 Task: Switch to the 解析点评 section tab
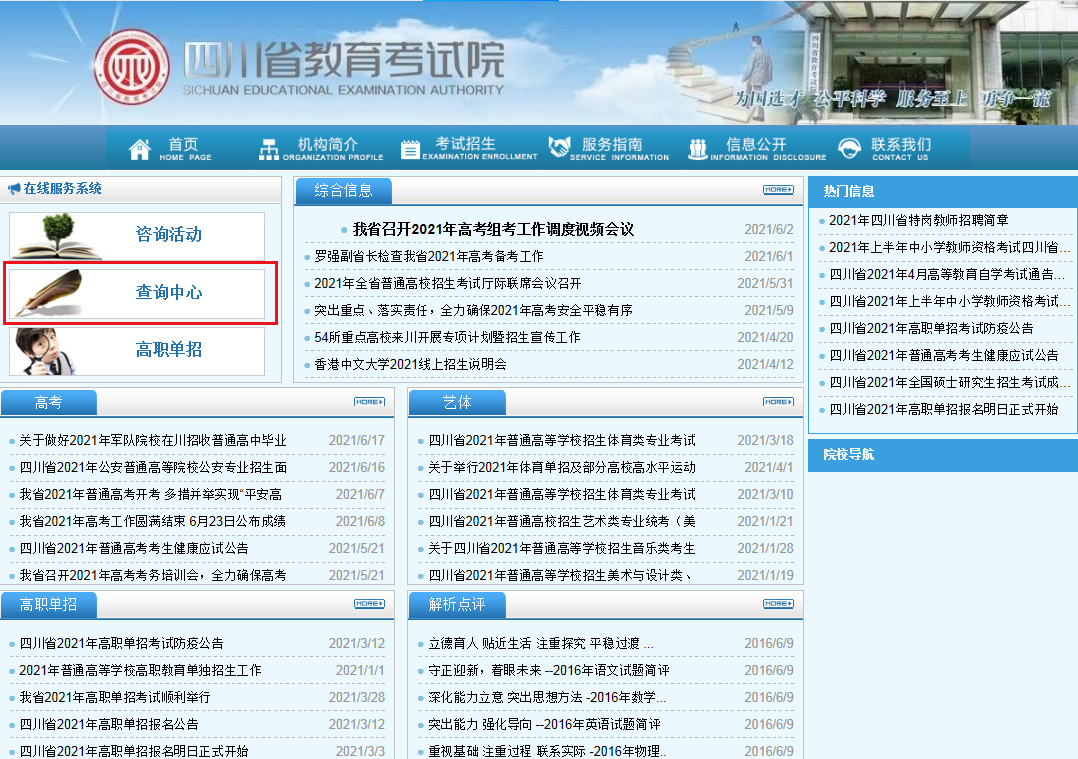pyautogui.click(x=454, y=605)
